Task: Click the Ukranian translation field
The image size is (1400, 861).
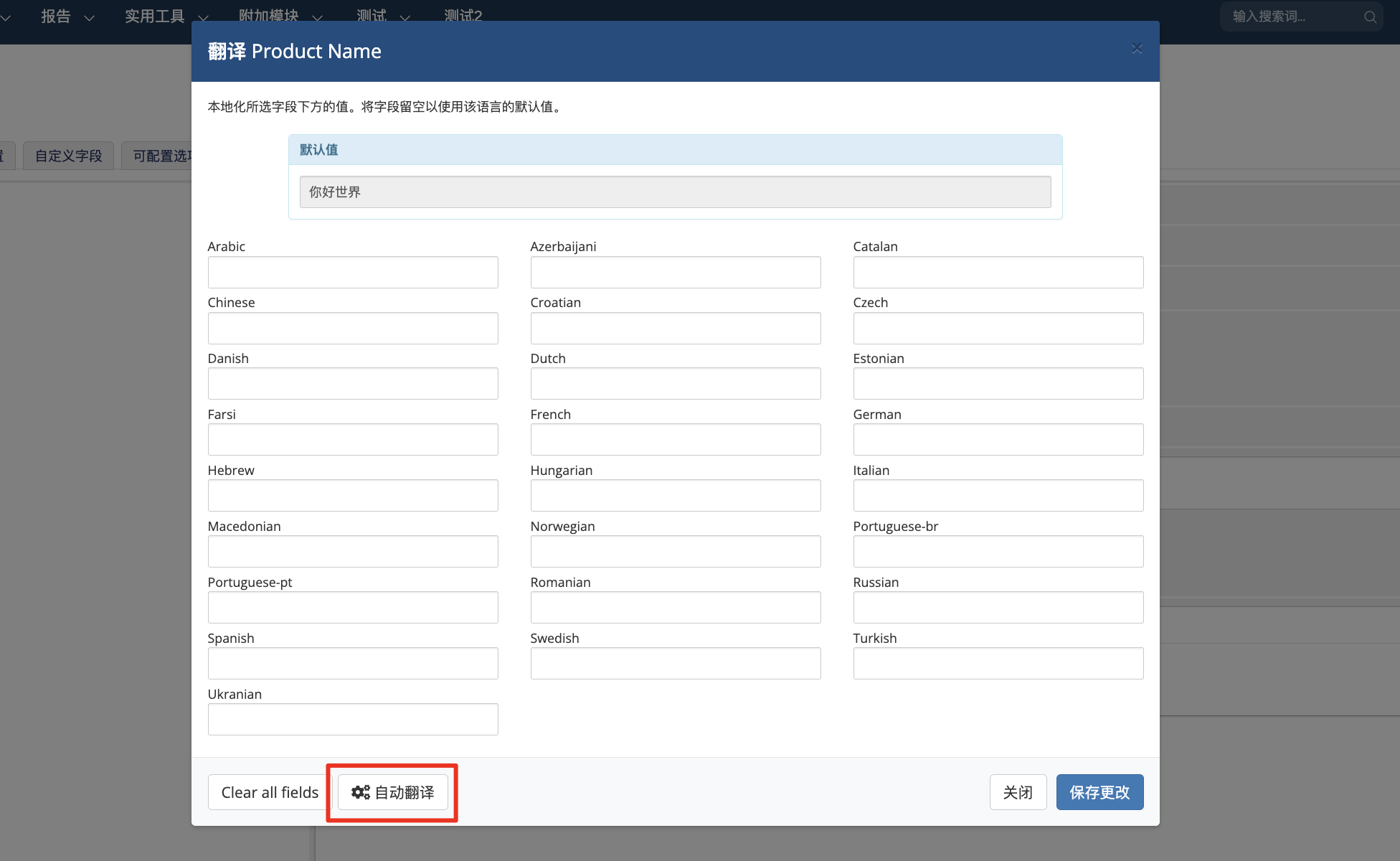Action: (353, 720)
